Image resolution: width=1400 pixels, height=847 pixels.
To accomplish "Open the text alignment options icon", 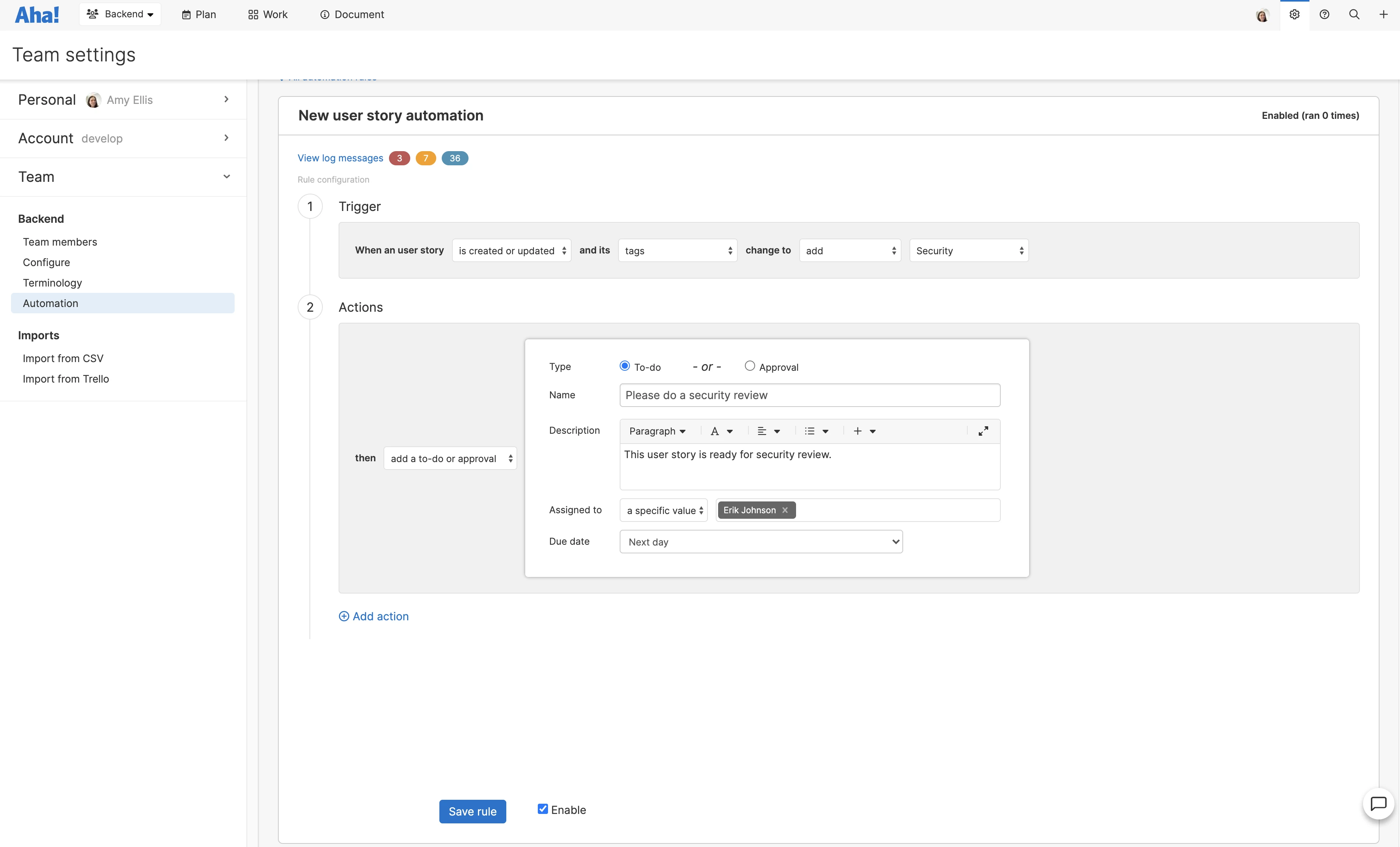I will click(768, 431).
